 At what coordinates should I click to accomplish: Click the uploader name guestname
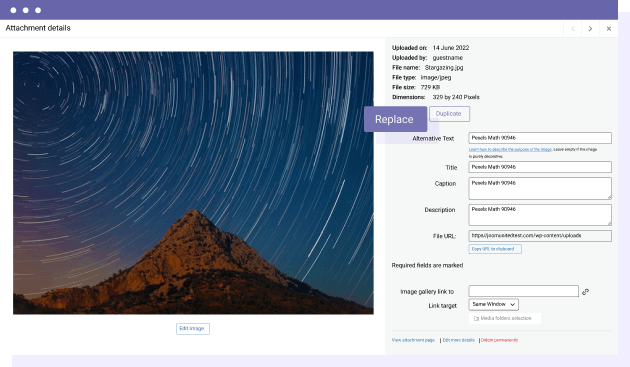pos(448,58)
